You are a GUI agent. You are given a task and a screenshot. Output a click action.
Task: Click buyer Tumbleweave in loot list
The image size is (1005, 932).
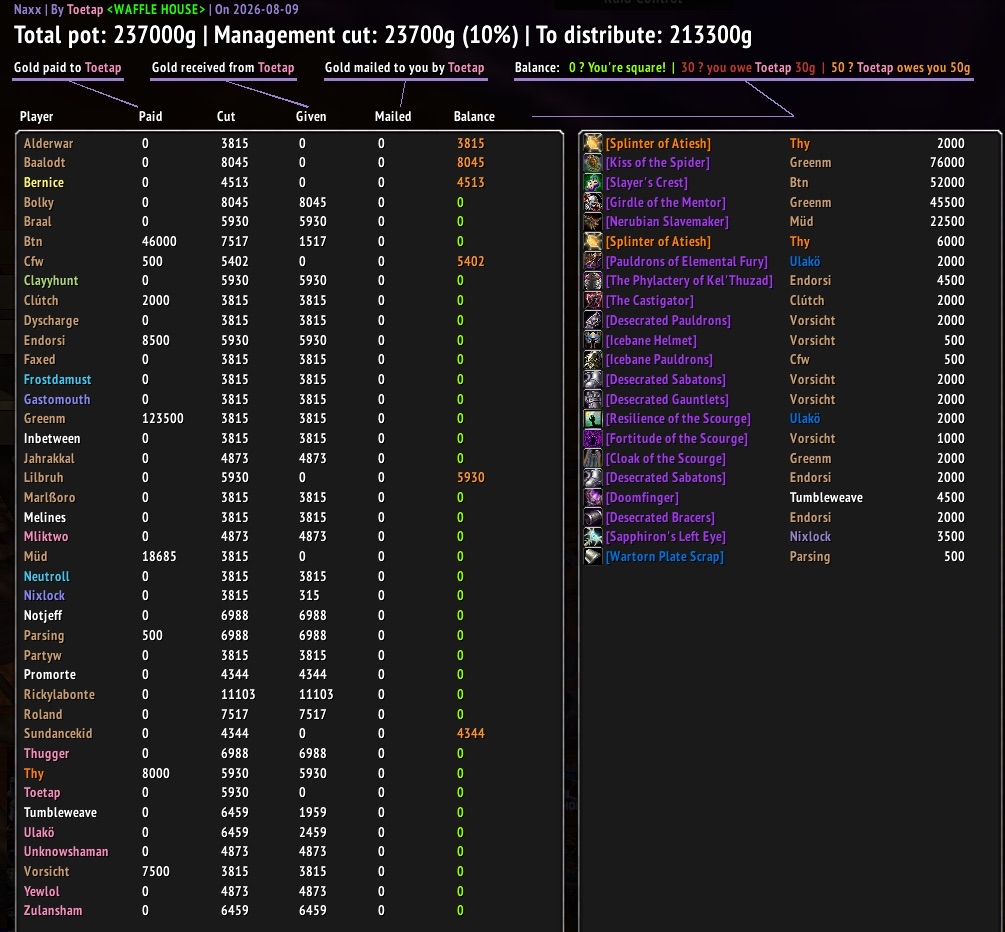(826, 497)
